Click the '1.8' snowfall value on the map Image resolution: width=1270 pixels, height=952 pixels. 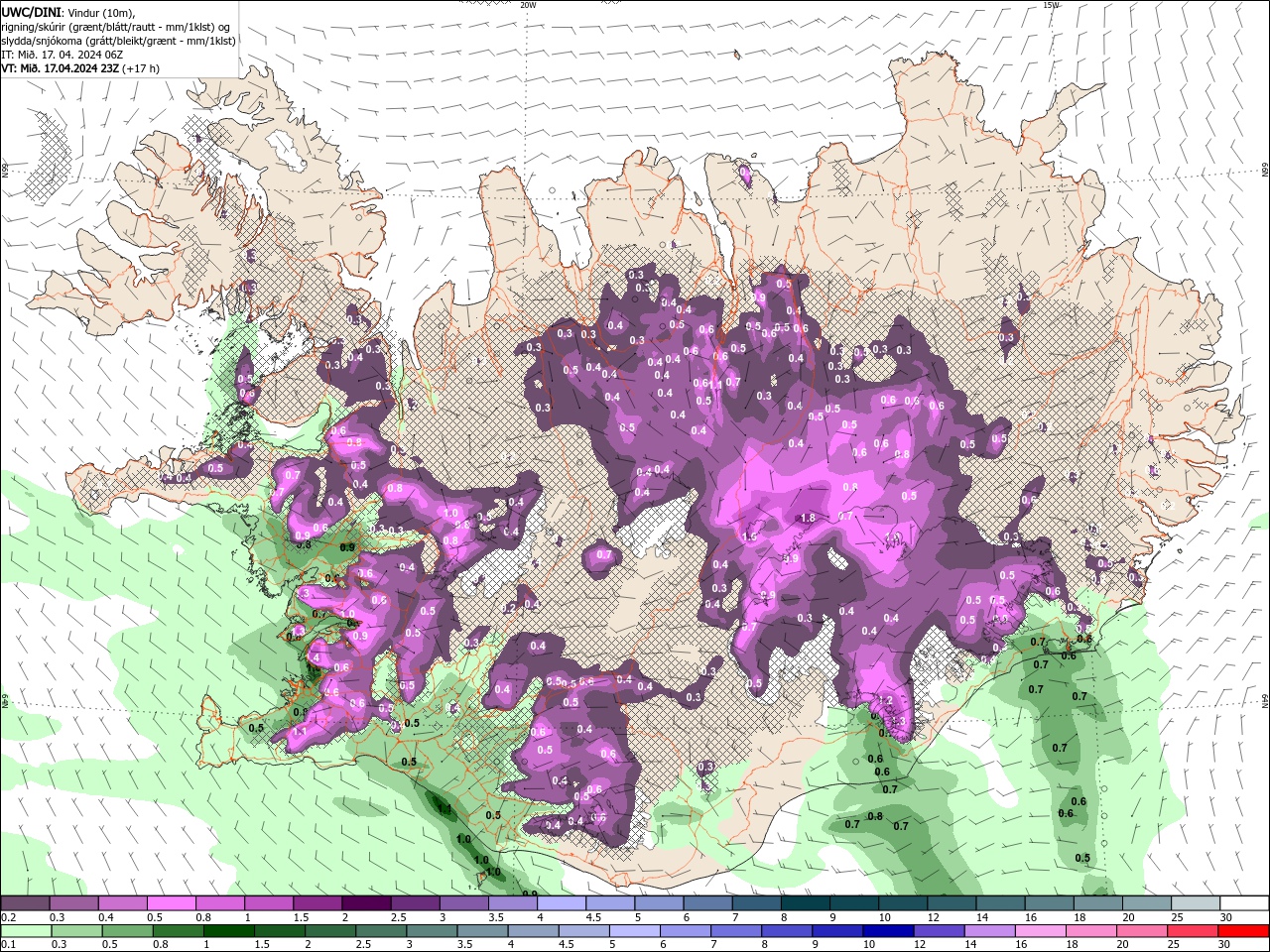[808, 518]
